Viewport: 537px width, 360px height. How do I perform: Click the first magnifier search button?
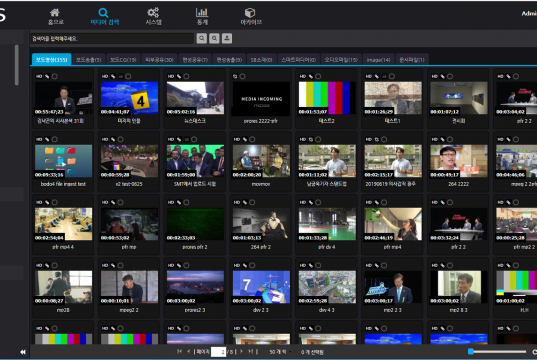pyautogui.click(x=202, y=38)
